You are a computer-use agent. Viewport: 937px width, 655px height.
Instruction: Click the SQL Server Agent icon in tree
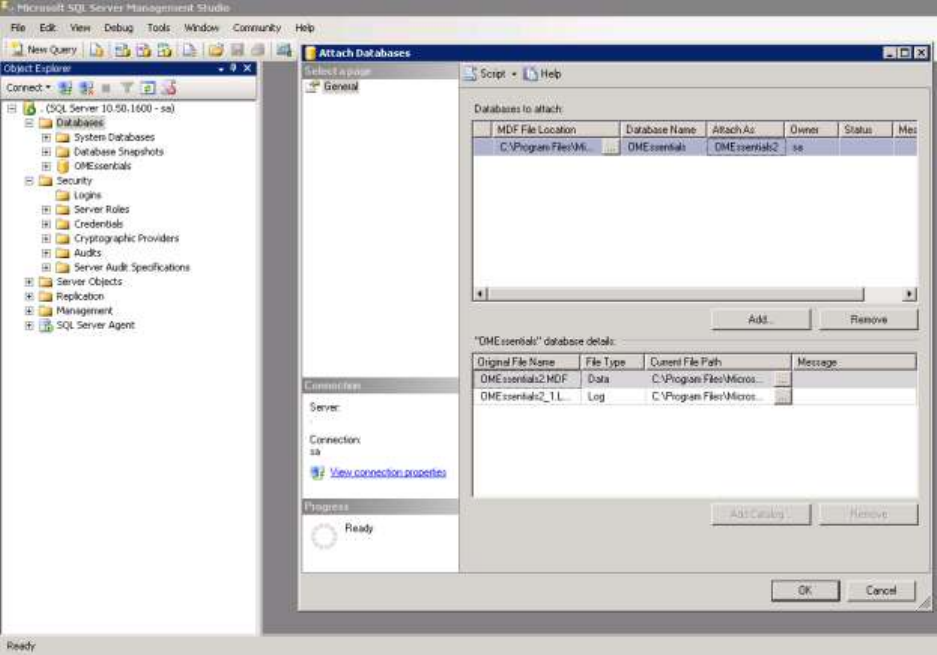46,326
